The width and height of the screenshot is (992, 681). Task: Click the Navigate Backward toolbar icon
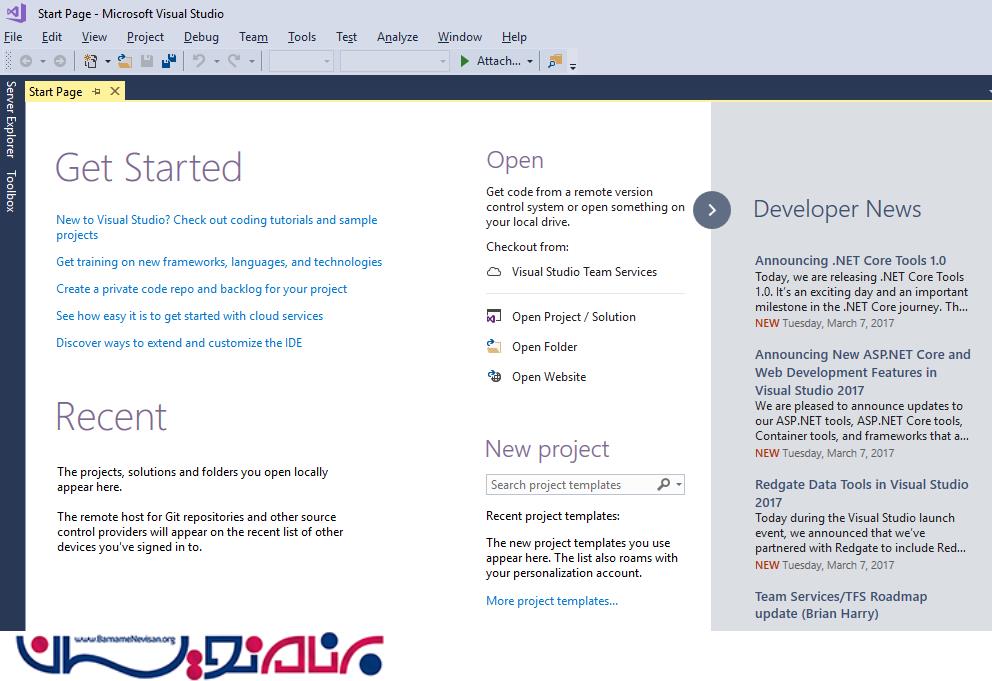click(26, 61)
